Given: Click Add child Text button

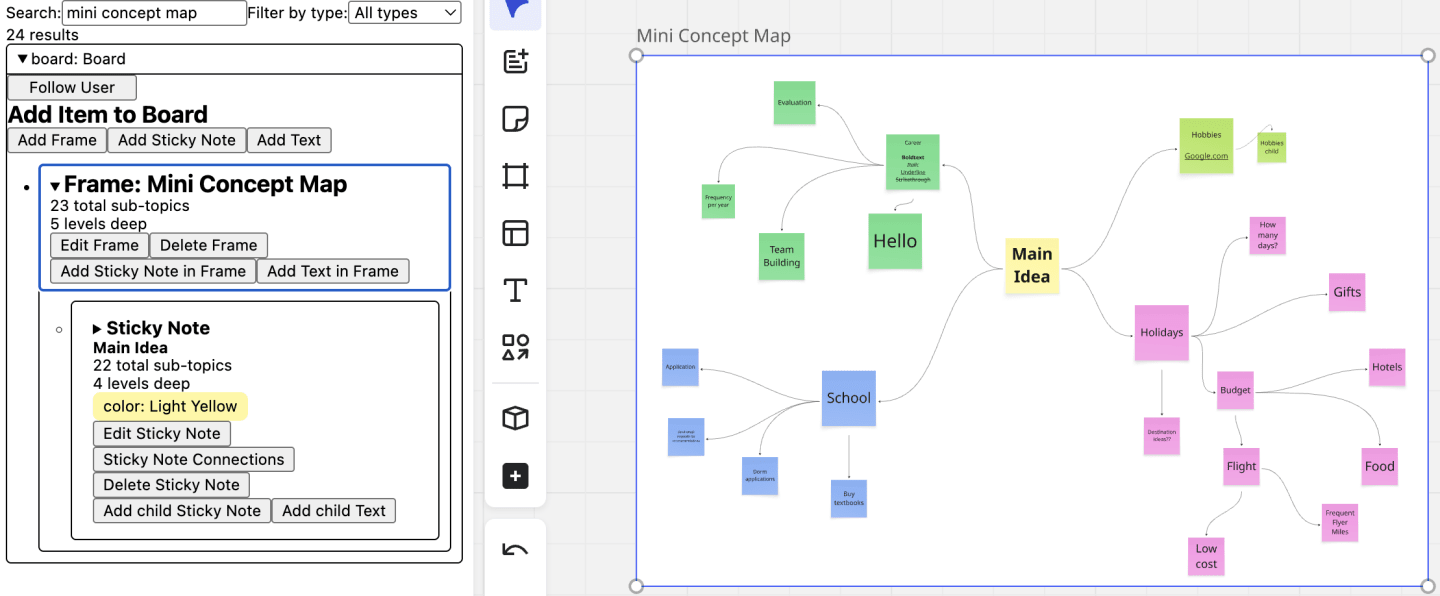Looking at the screenshot, I should [x=334, y=510].
